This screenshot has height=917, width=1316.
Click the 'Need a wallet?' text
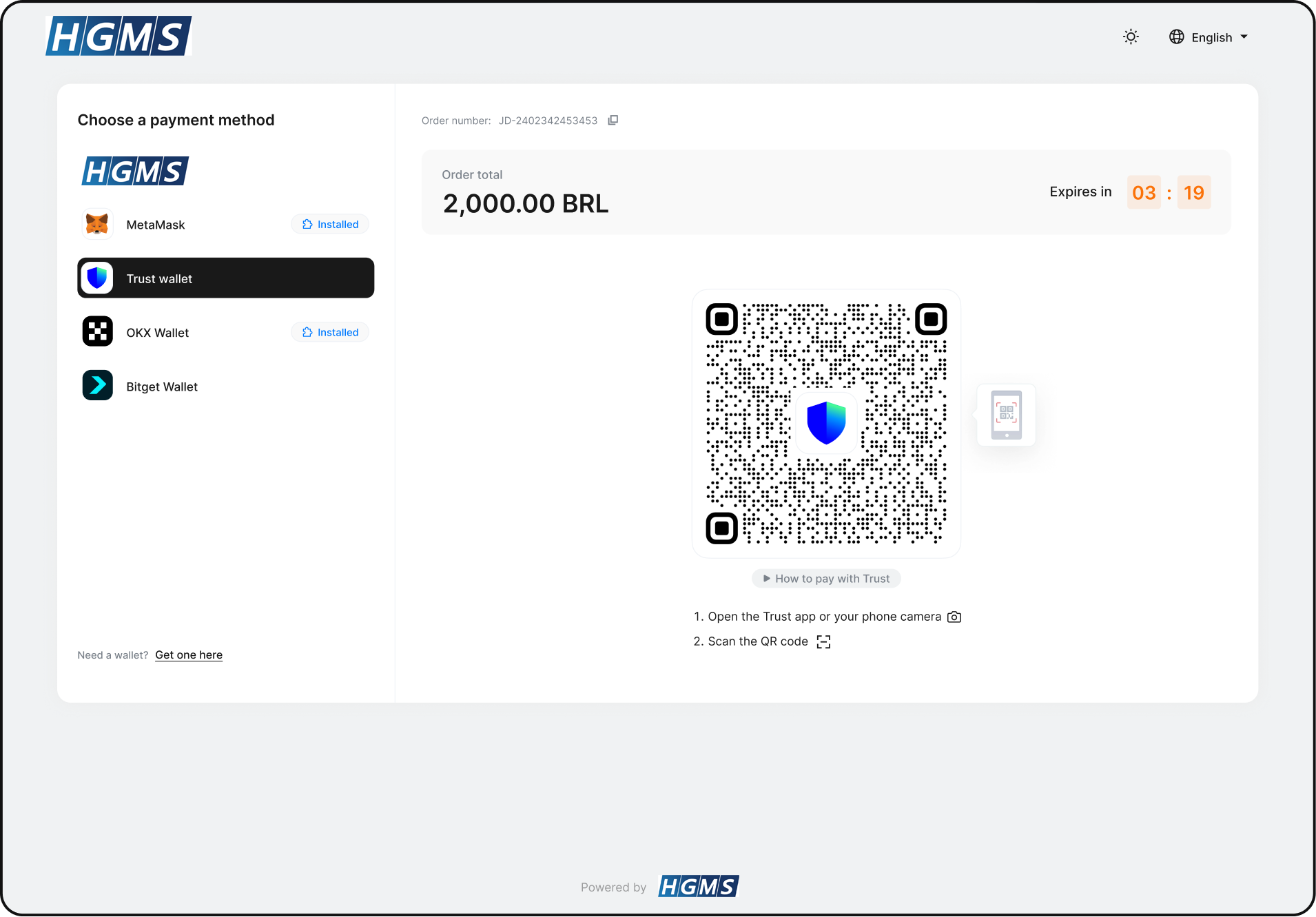[x=113, y=655]
